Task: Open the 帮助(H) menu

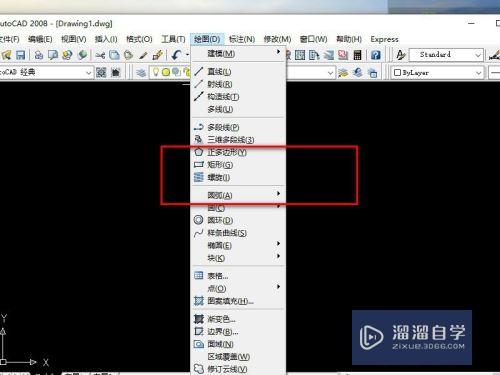Action: [349, 39]
